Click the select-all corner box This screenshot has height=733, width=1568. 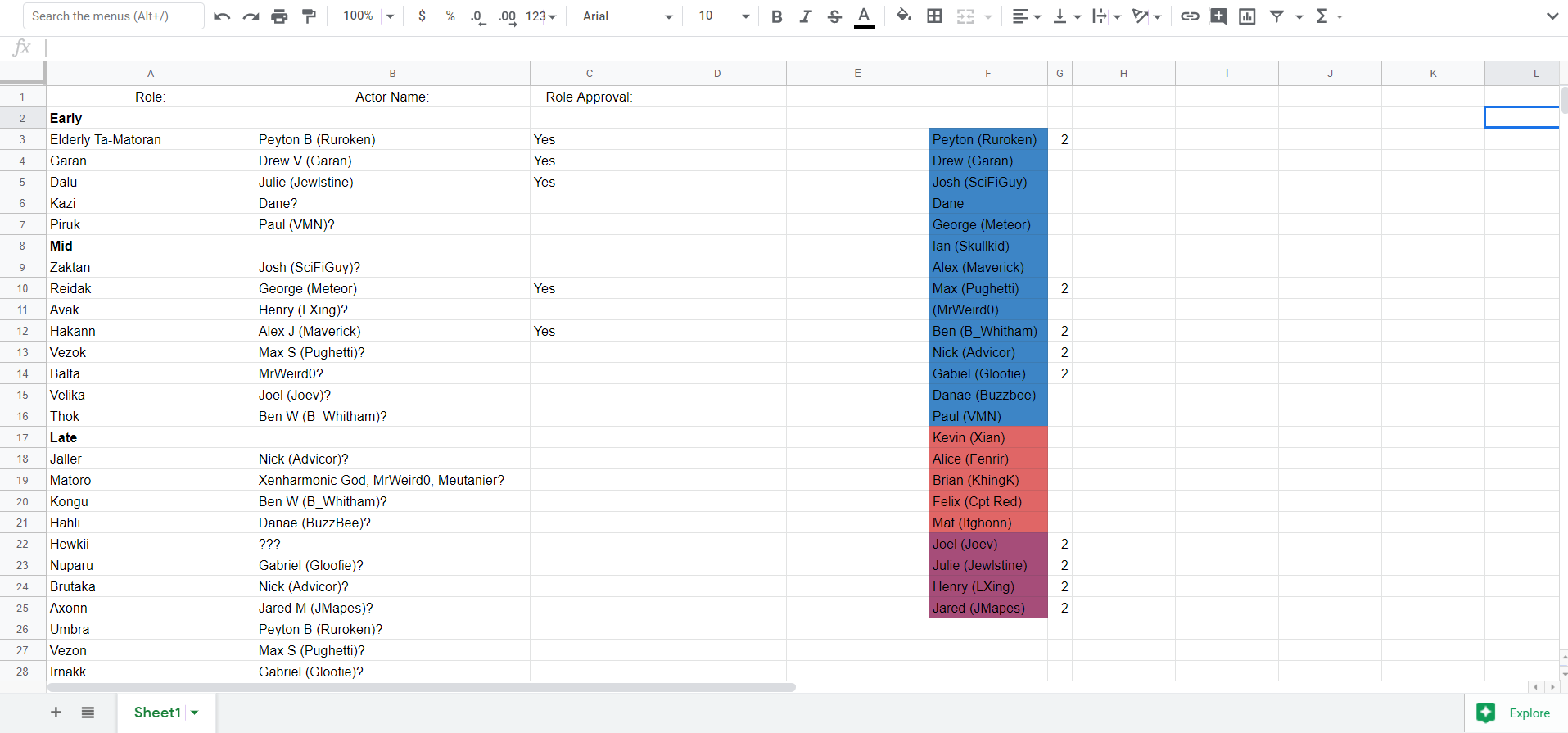click(22, 73)
